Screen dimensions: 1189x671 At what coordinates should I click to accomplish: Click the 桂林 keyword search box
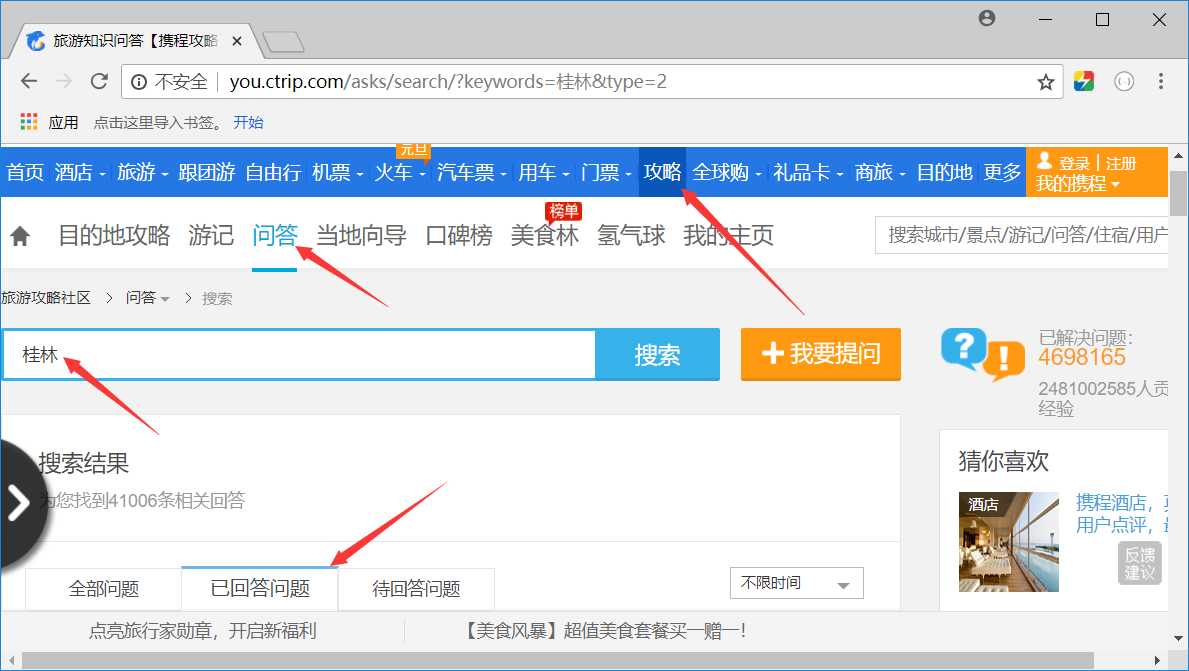[x=300, y=354]
